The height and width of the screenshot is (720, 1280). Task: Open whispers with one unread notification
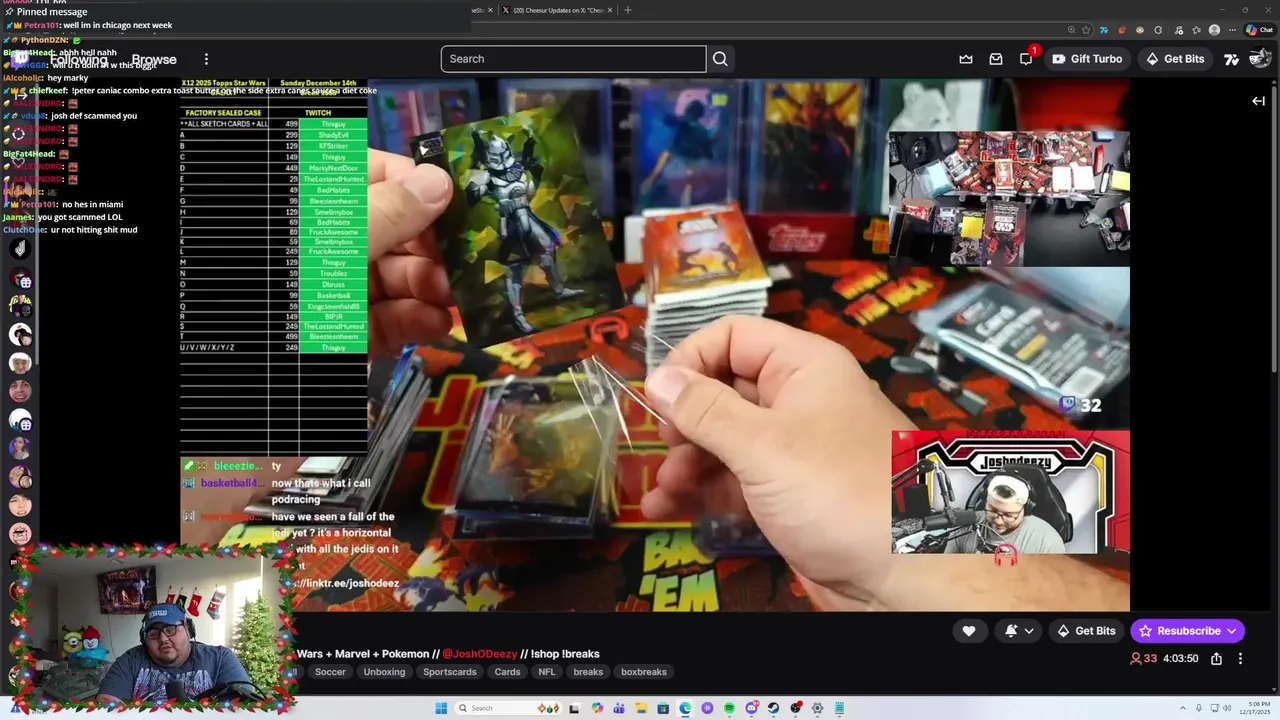coord(1027,58)
